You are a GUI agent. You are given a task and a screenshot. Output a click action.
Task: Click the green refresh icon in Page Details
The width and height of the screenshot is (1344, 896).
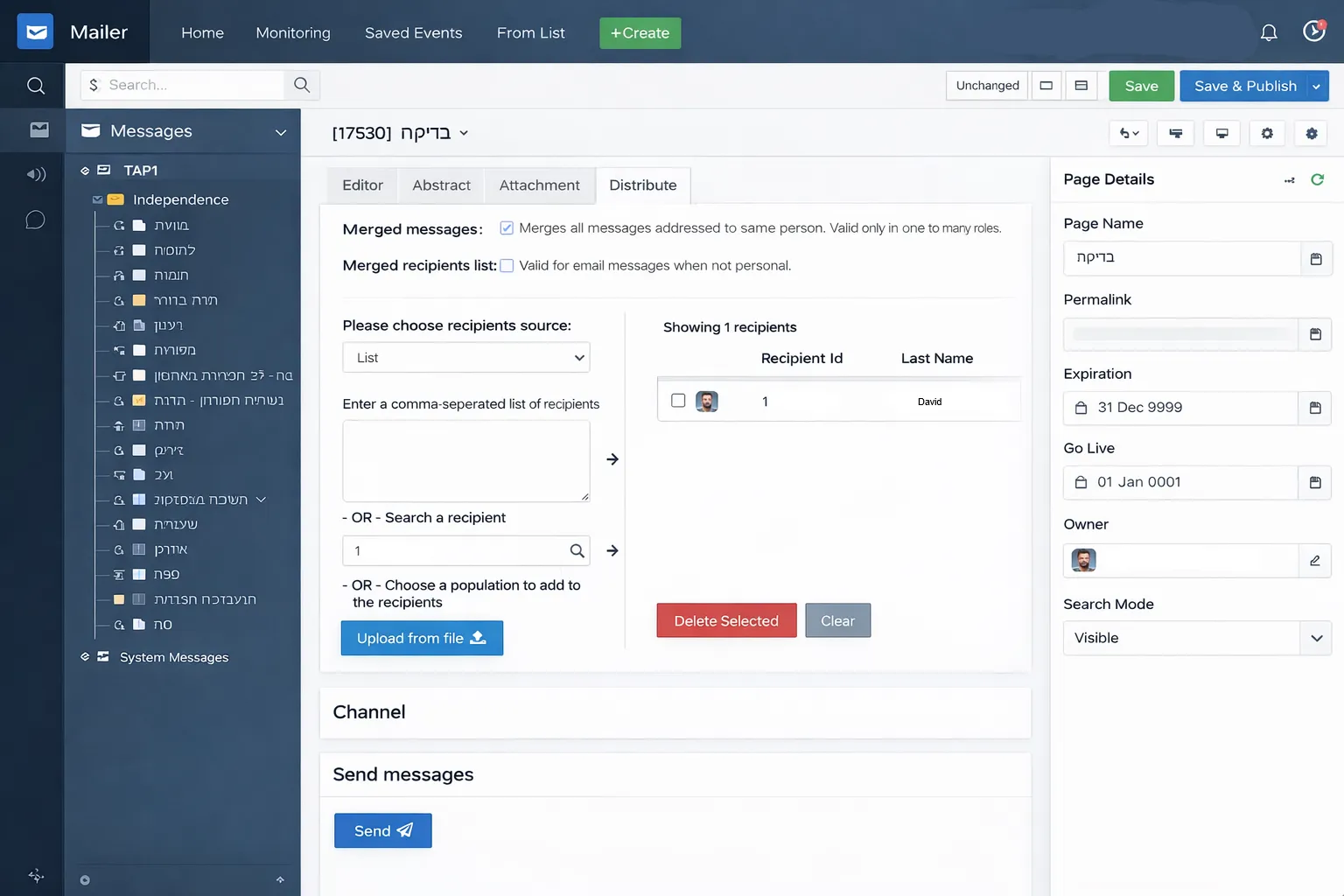click(1317, 179)
